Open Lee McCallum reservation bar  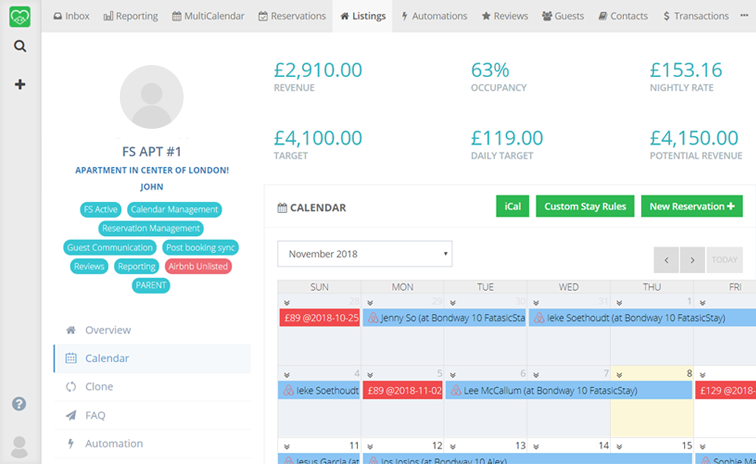[x=569, y=390]
